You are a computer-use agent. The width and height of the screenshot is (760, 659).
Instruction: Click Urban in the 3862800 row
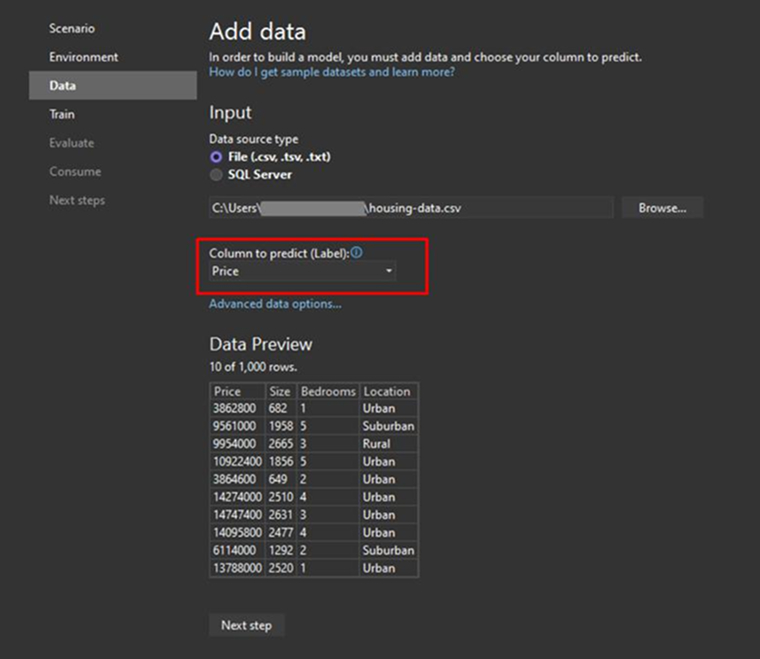point(389,408)
